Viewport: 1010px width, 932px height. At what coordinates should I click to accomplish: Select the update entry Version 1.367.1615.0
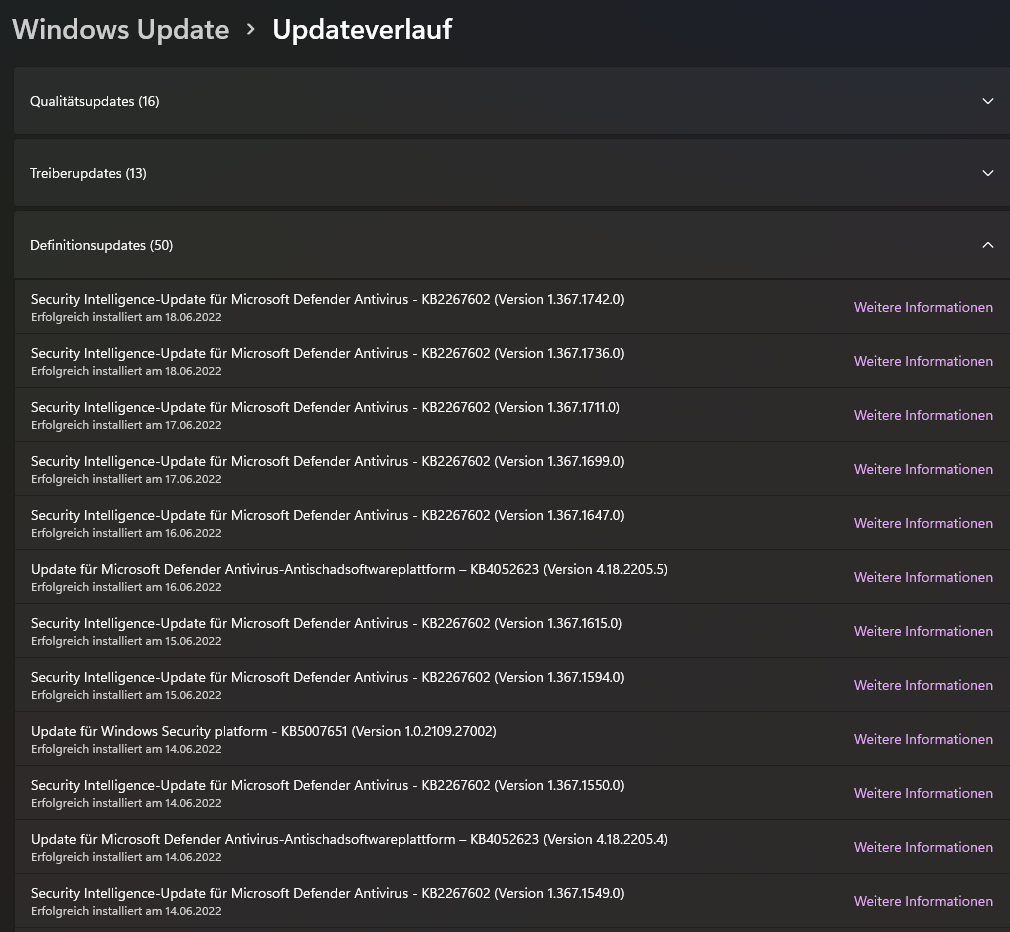512,632
